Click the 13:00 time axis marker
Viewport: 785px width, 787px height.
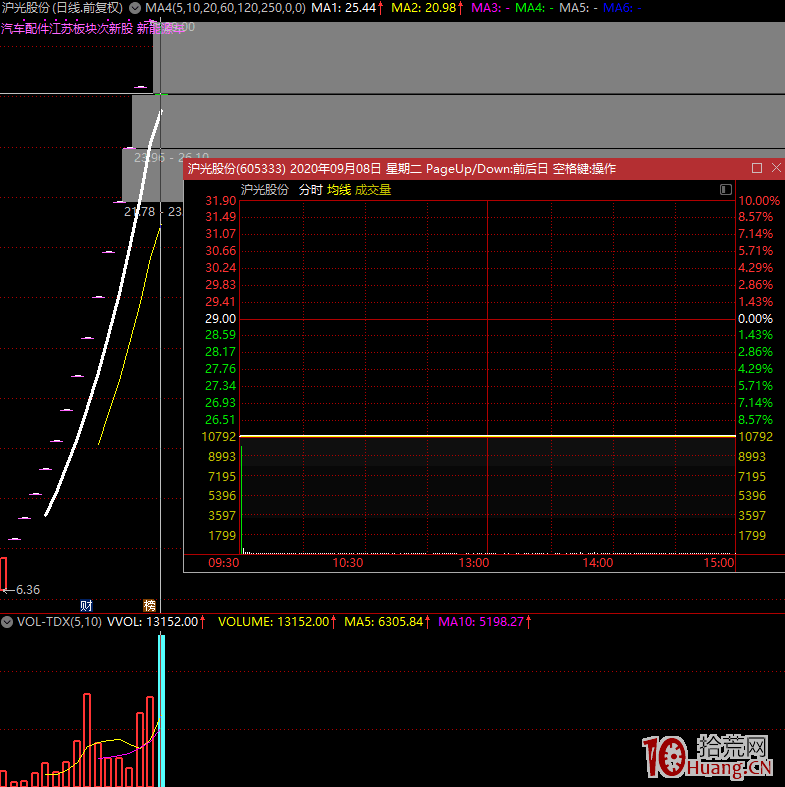(473, 563)
